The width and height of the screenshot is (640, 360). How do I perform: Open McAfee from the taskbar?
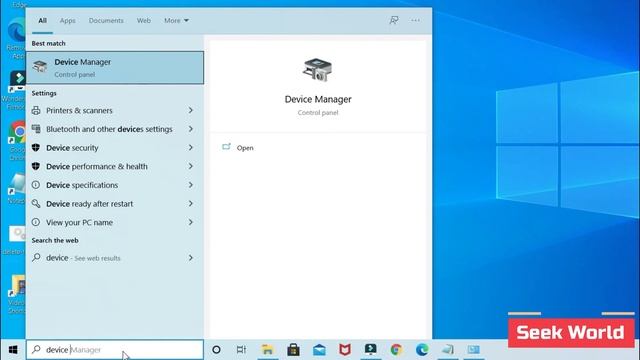pos(345,350)
